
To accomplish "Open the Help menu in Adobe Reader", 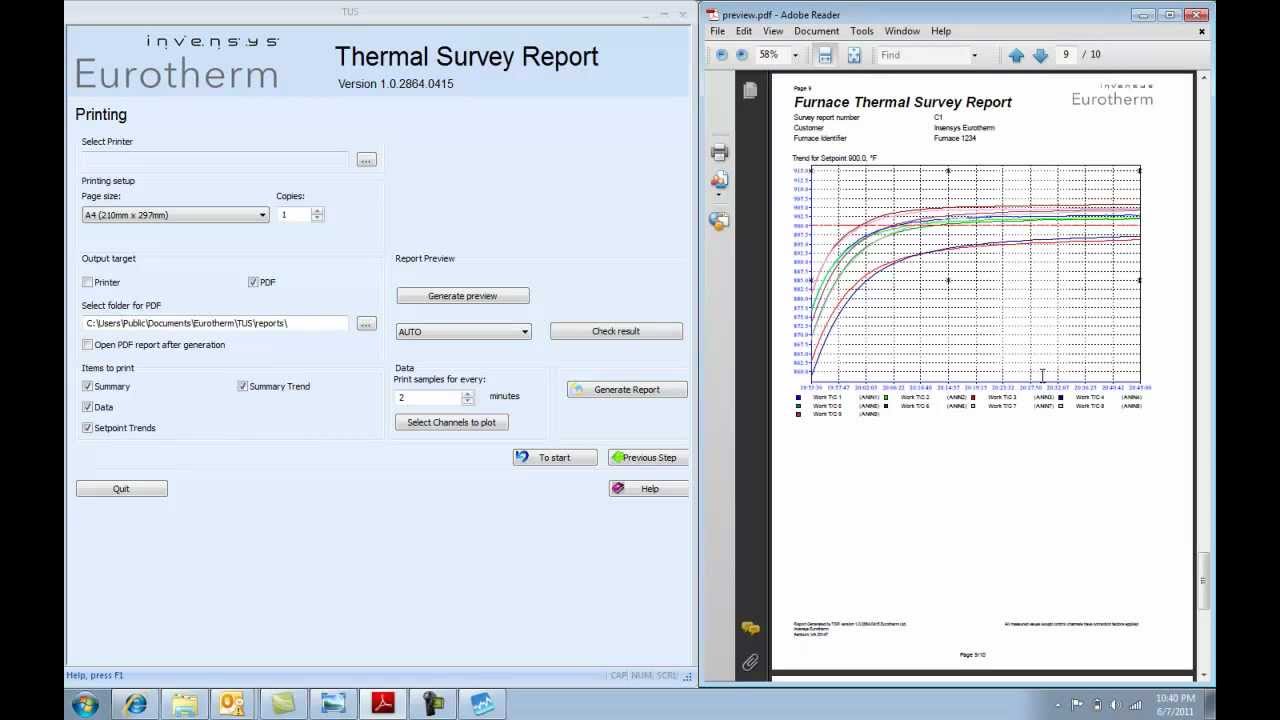I will tap(941, 31).
